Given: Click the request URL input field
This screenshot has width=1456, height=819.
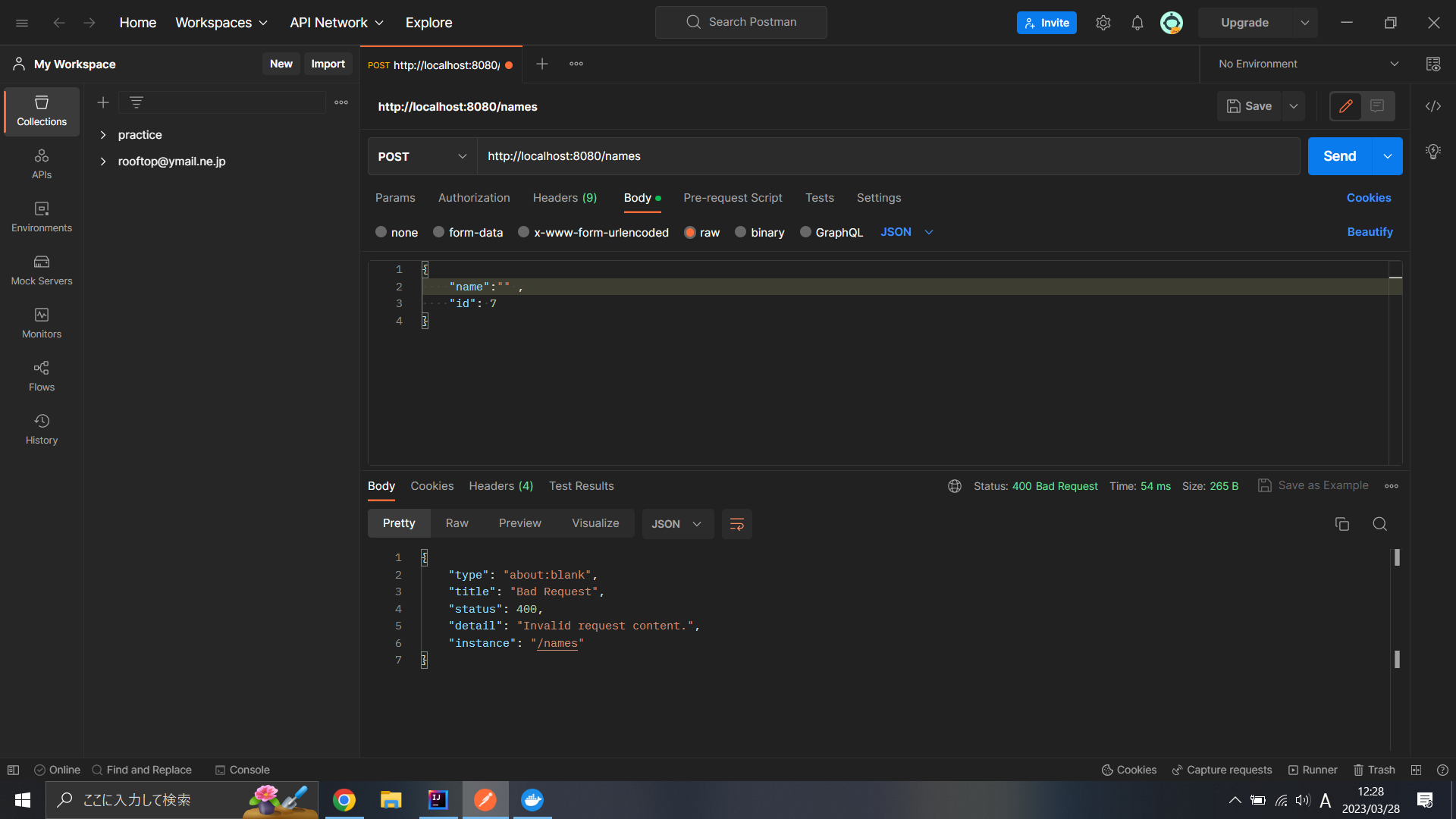Looking at the screenshot, I should click(x=834, y=156).
